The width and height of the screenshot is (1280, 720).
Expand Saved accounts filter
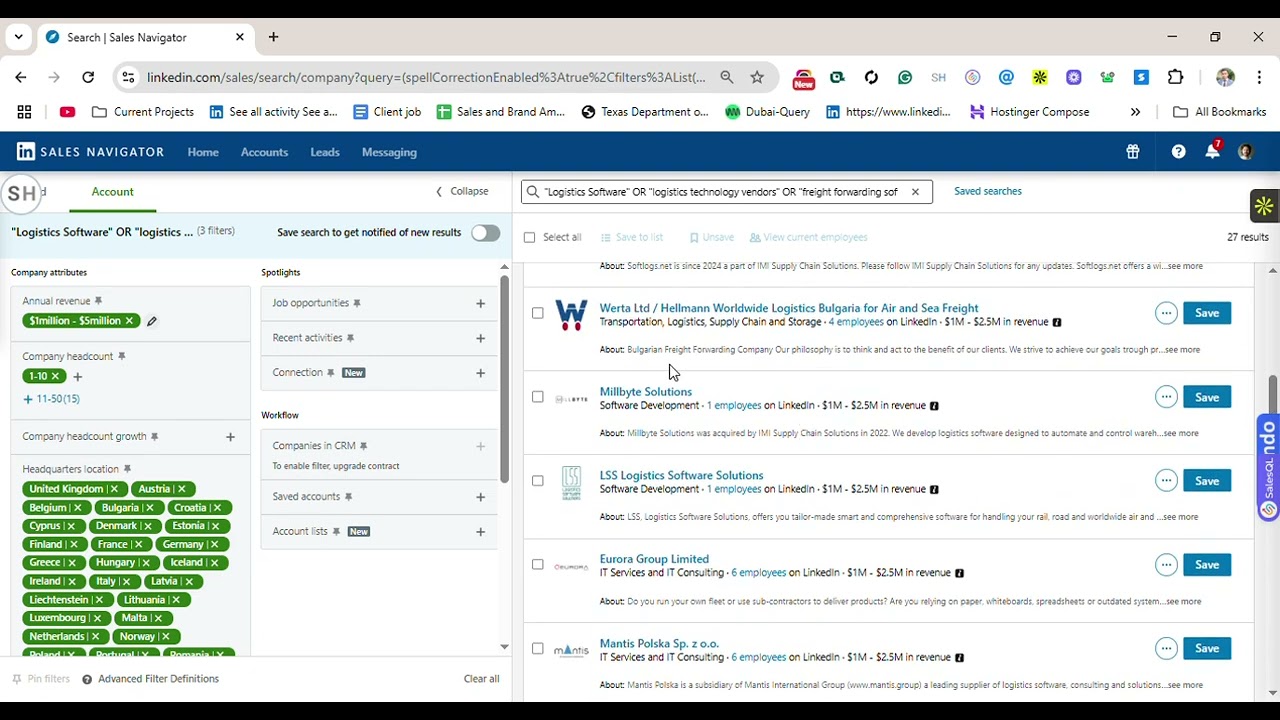480,497
